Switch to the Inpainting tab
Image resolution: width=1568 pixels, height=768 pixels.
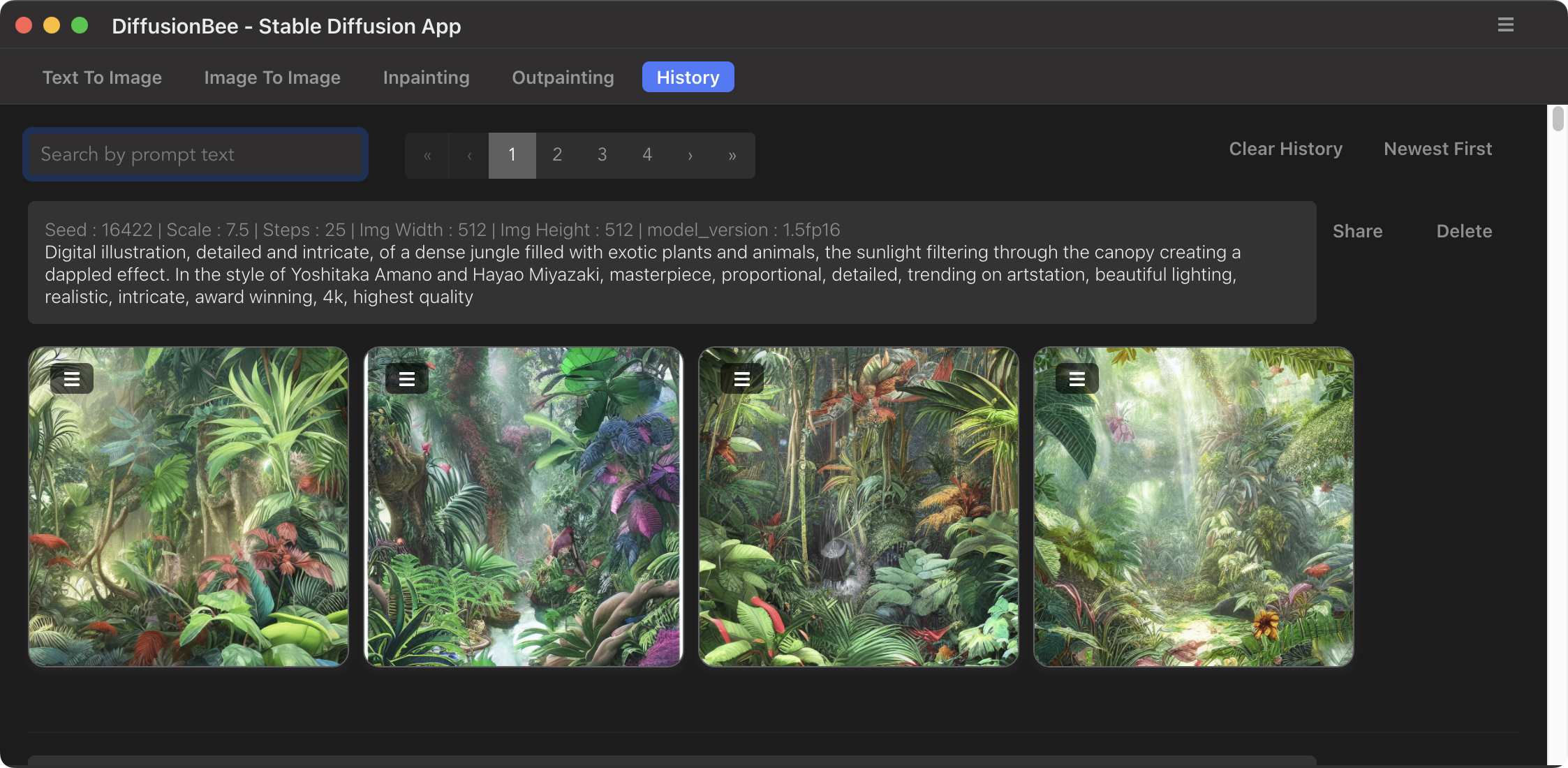[x=426, y=77]
